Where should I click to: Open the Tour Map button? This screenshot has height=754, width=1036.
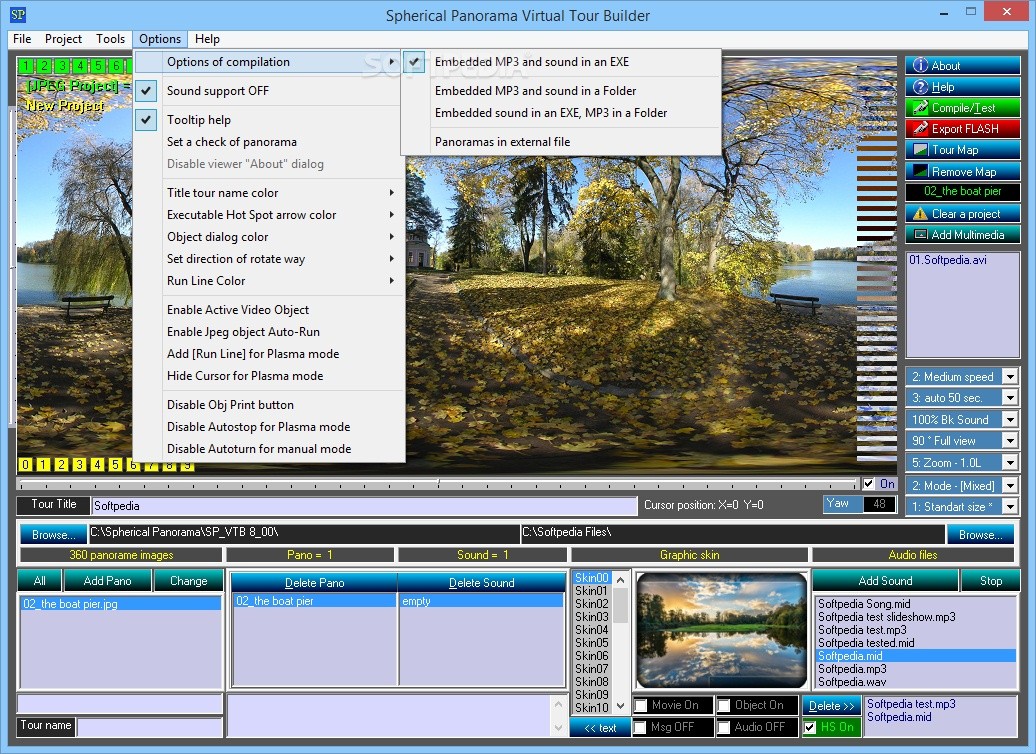point(963,150)
